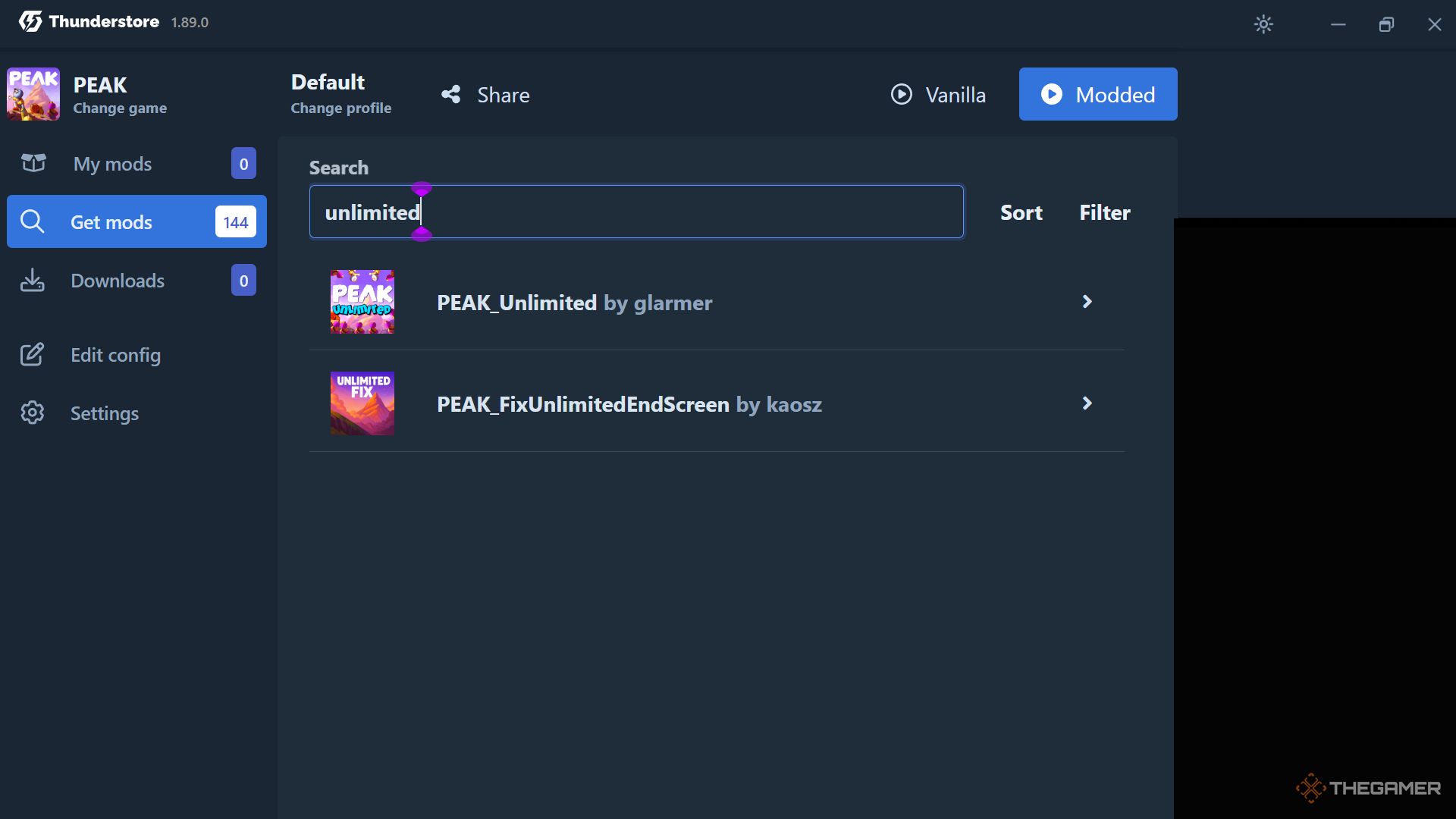Screen dimensions: 1456x819
Task: Click the Edit config pencil icon
Action: [32, 354]
